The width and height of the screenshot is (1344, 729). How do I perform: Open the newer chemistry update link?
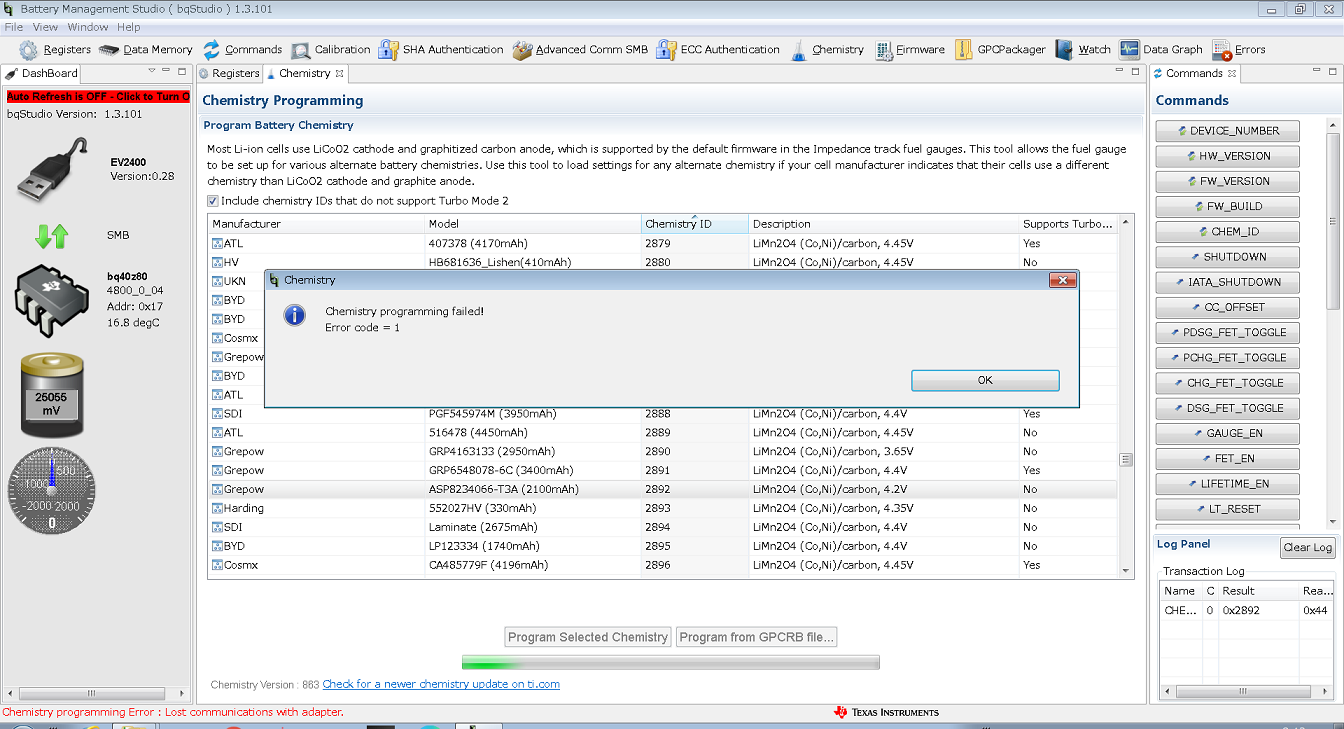click(441, 684)
